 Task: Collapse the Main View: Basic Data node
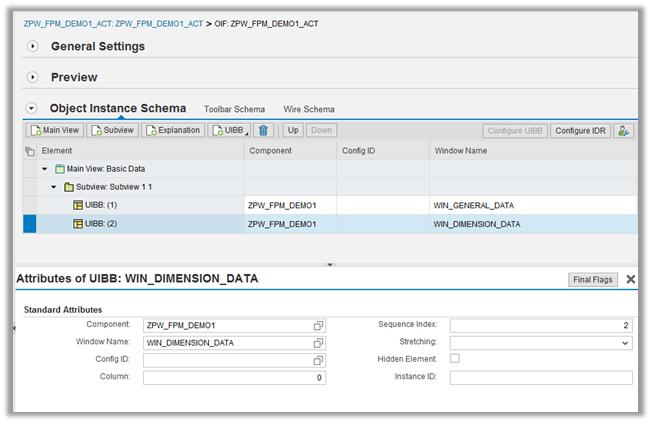[45, 169]
